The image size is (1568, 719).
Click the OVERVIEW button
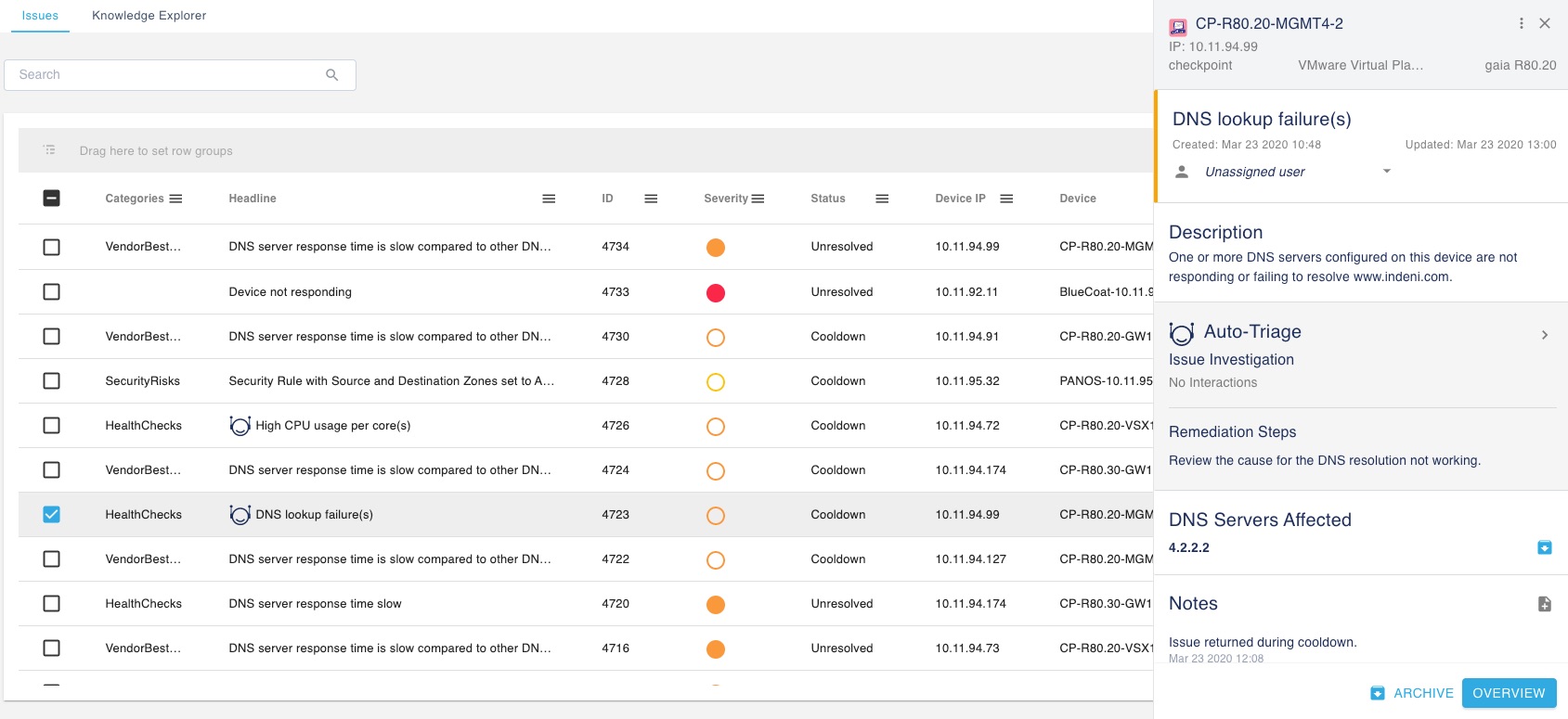click(1510, 693)
